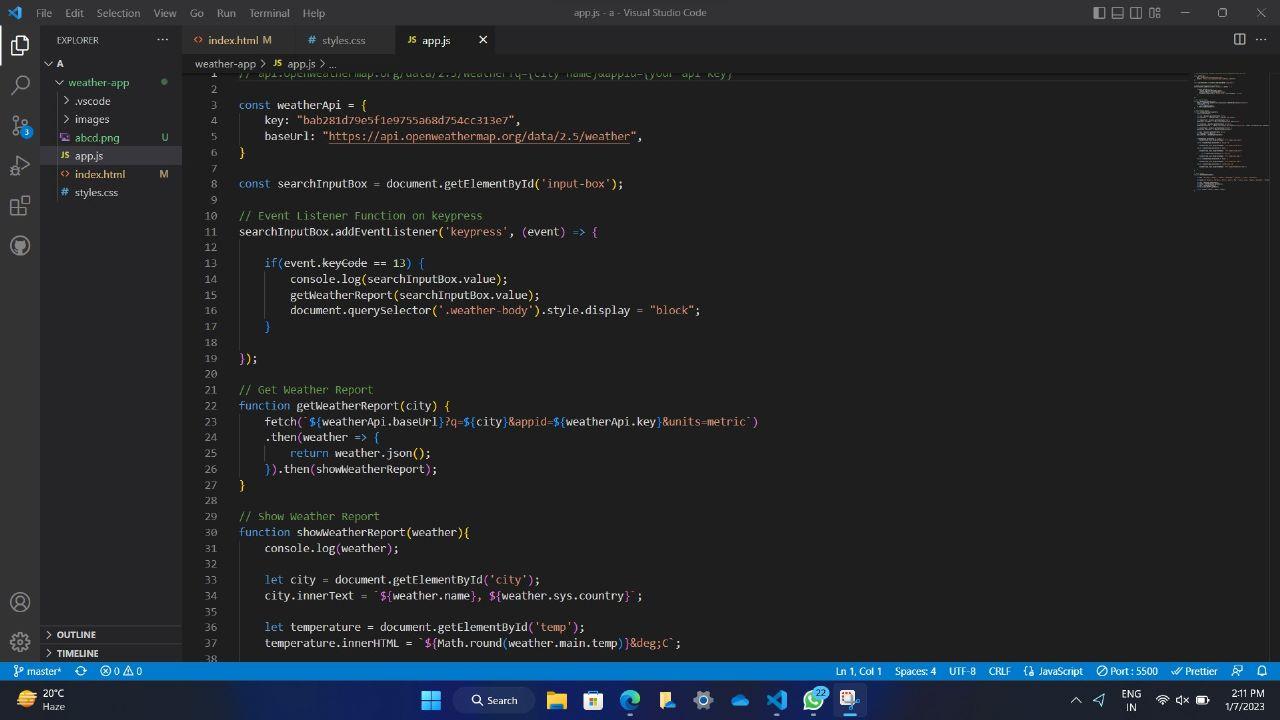
Task: Open the Run menu
Action: [226, 13]
